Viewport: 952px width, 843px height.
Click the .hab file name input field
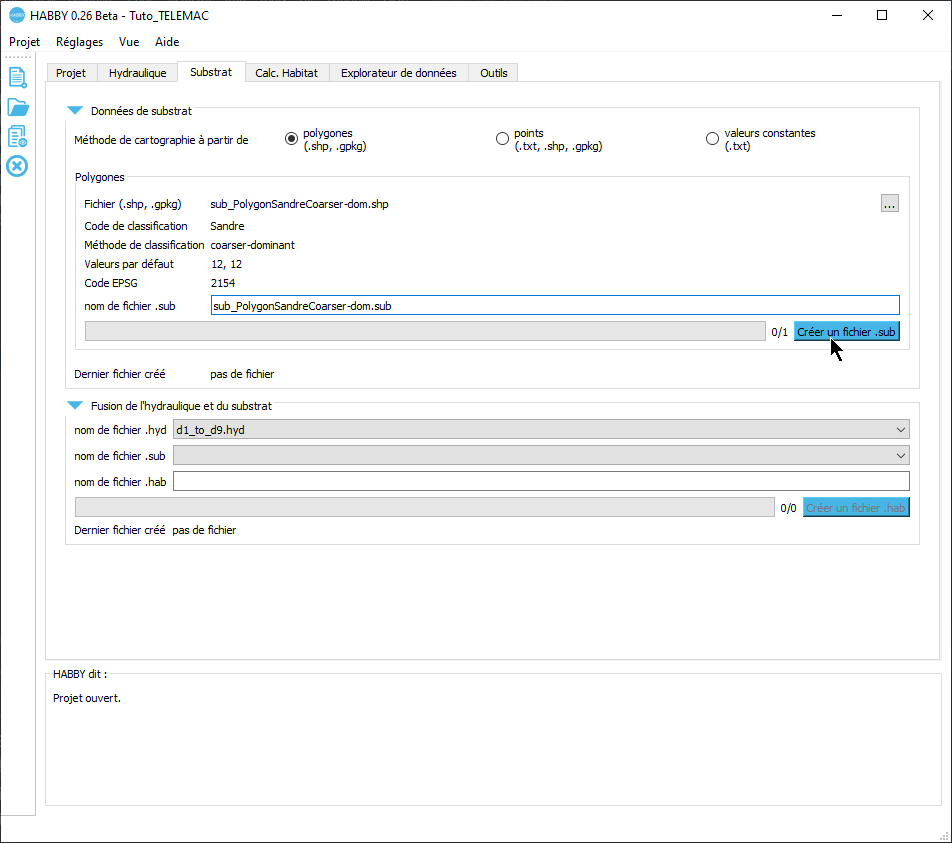540,482
